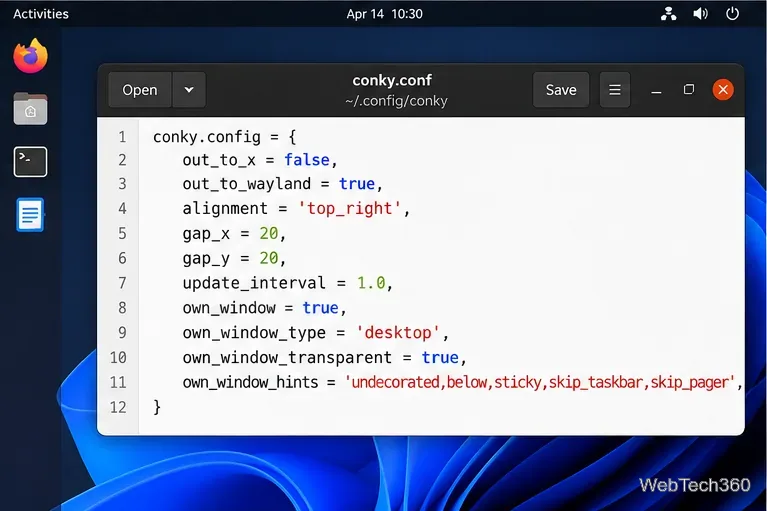Select the Text Editor dock icon
This screenshot has height=511, width=767.
[30, 215]
